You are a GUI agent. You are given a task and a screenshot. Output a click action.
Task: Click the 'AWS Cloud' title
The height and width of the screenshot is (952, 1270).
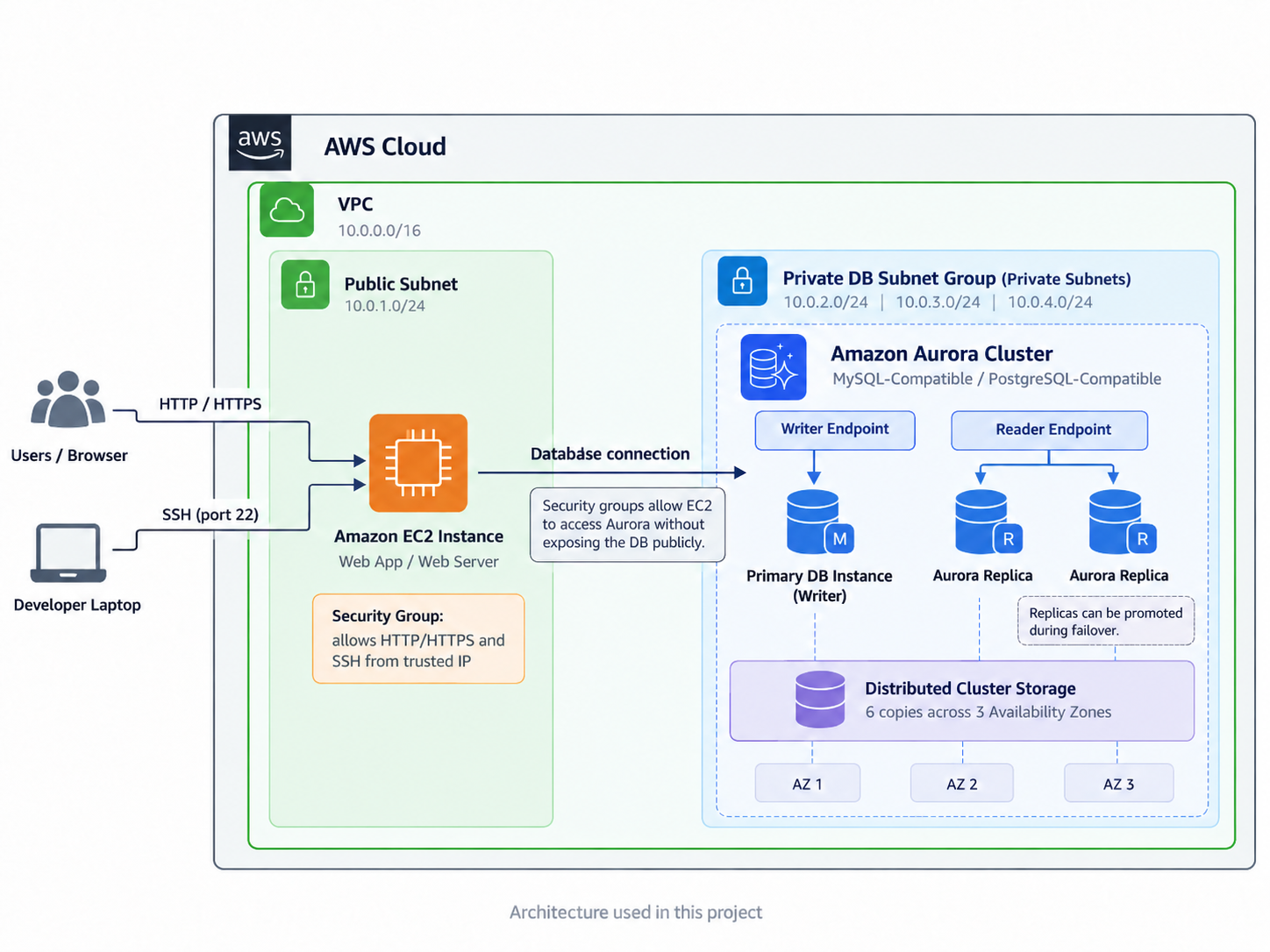pos(385,146)
